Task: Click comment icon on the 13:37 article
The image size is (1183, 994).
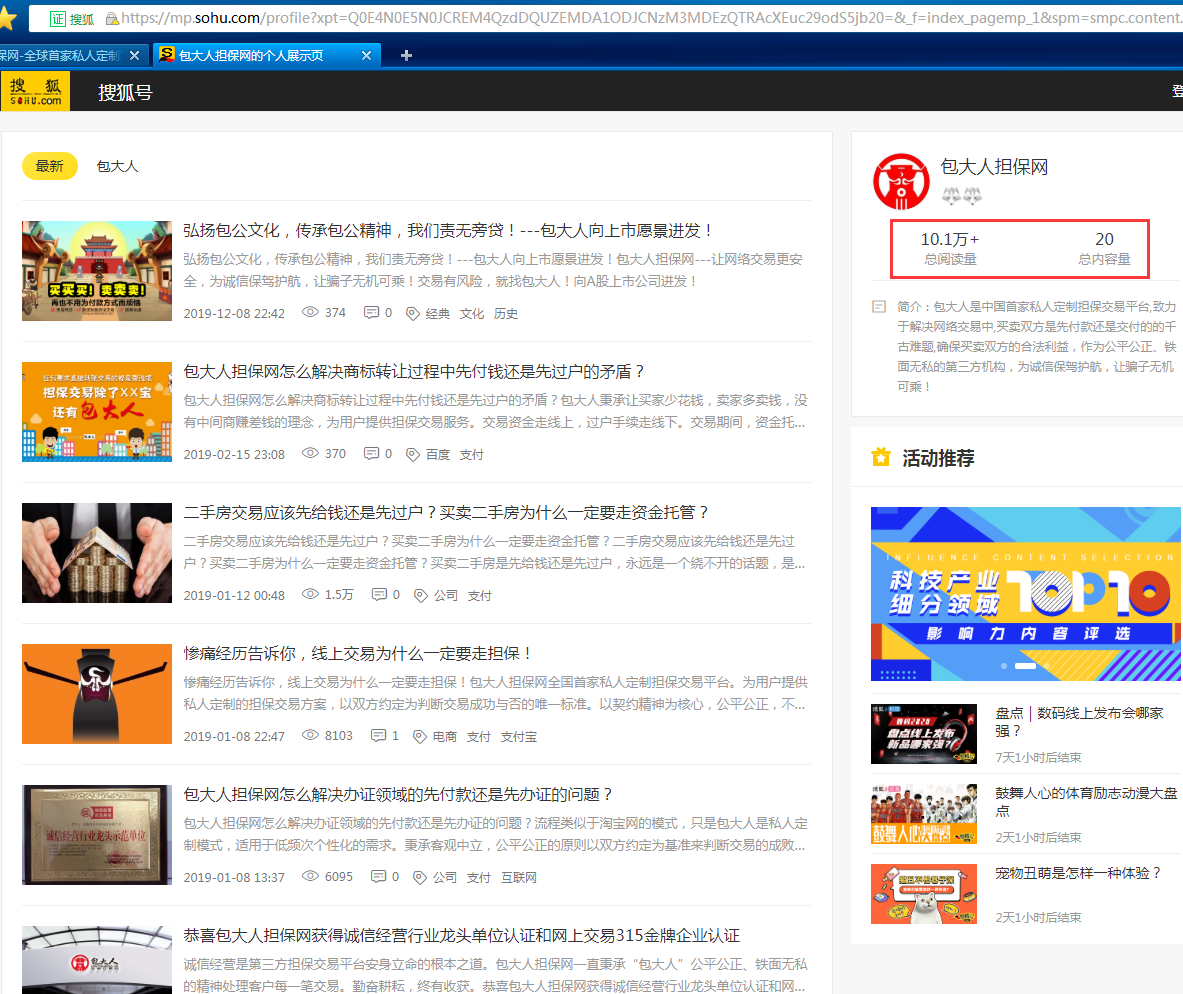Action: pyautogui.click(x=379, y=877)
